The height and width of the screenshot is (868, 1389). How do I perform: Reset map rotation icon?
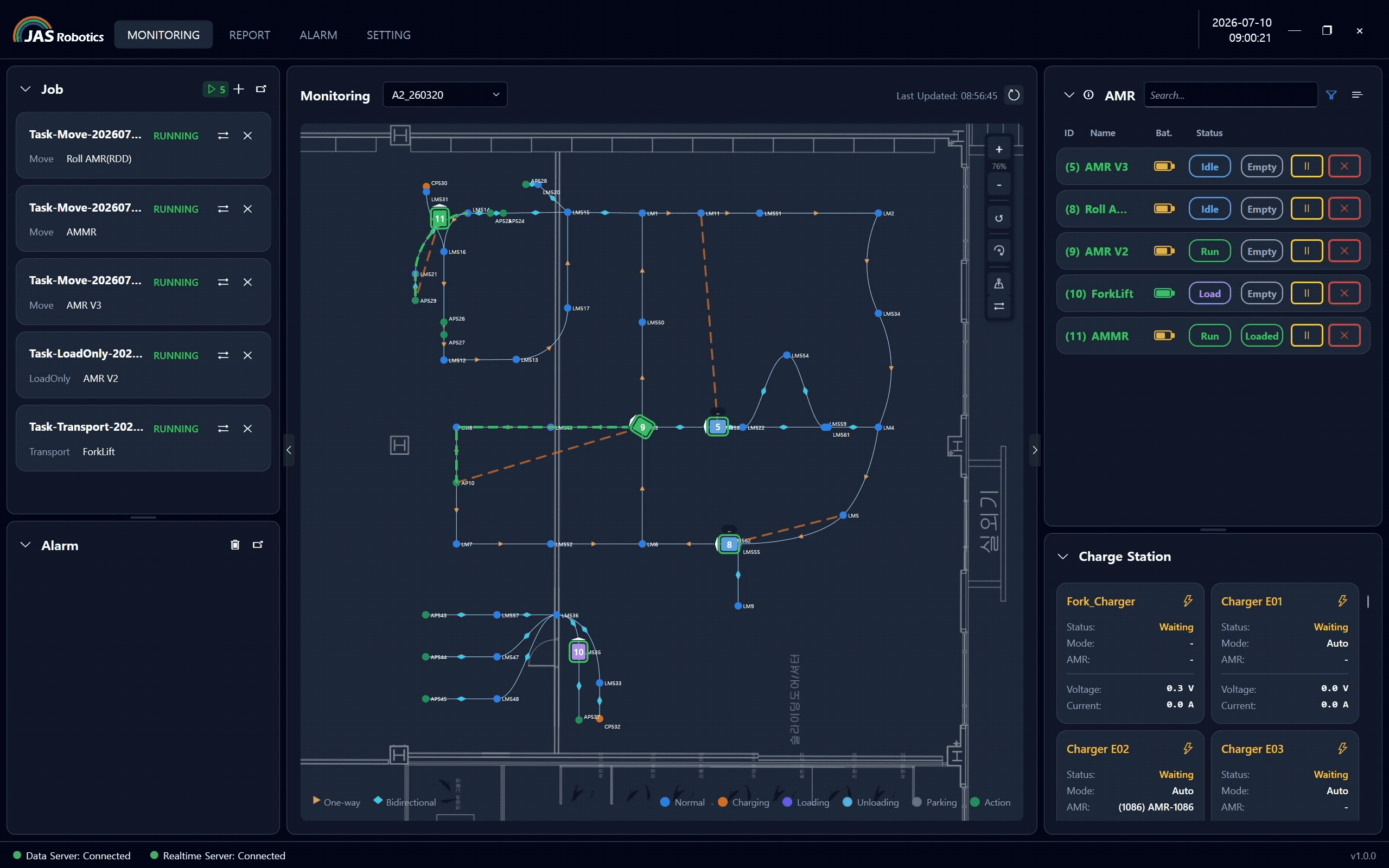999,218
